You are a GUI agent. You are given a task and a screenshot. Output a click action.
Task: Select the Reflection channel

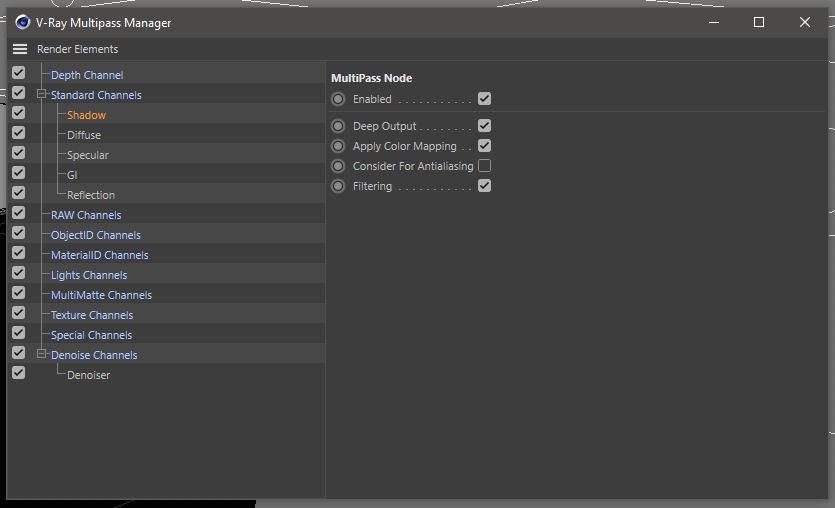point(91,195)
